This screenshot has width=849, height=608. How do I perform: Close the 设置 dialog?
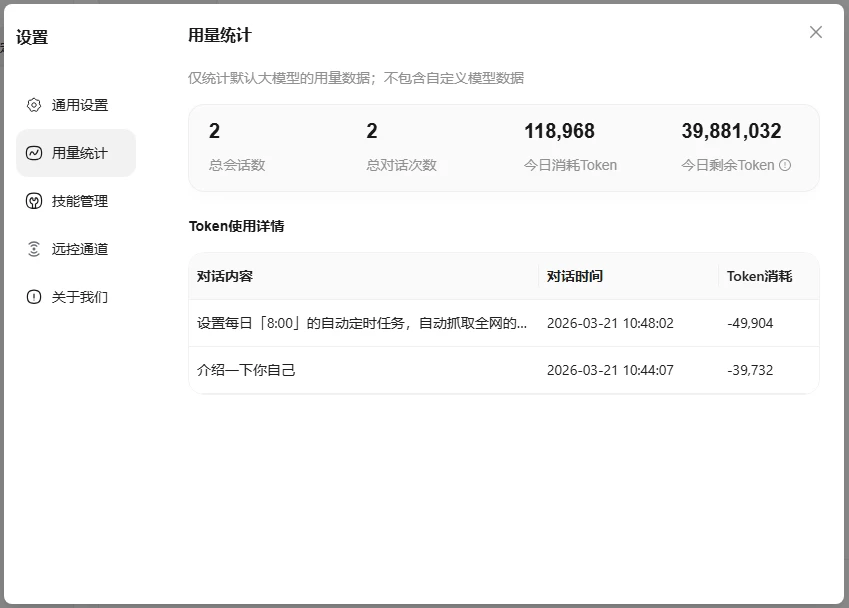(x=815, y=31)
